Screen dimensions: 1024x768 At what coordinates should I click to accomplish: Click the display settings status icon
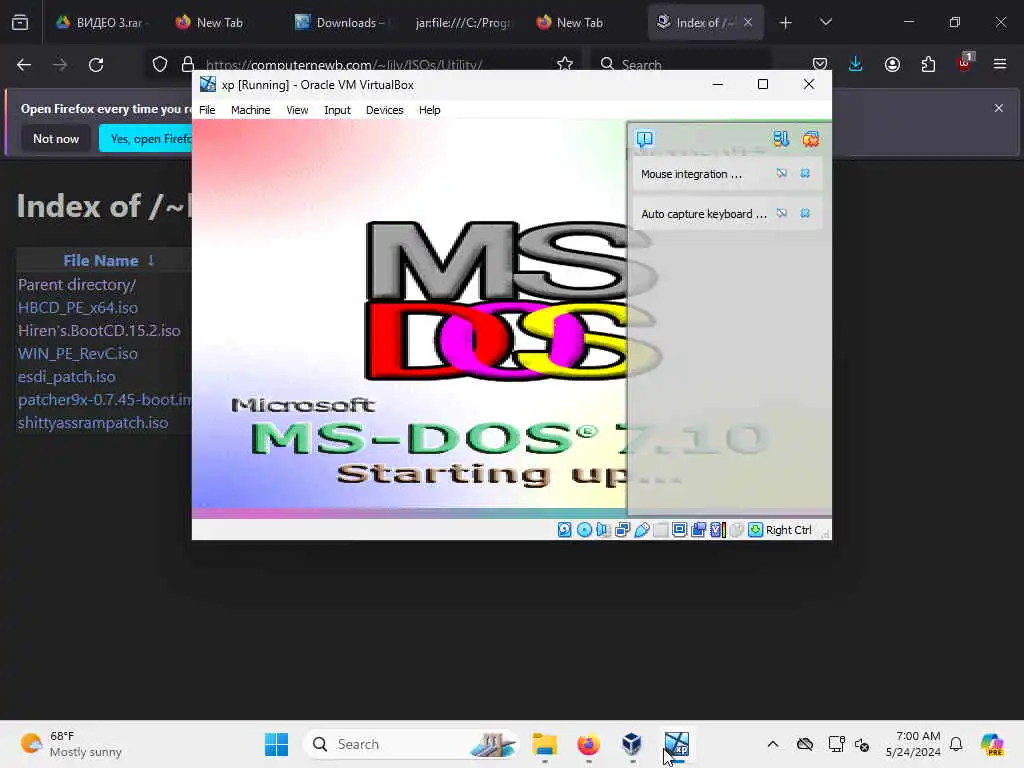pyautogui.click(x=679, y=530)
